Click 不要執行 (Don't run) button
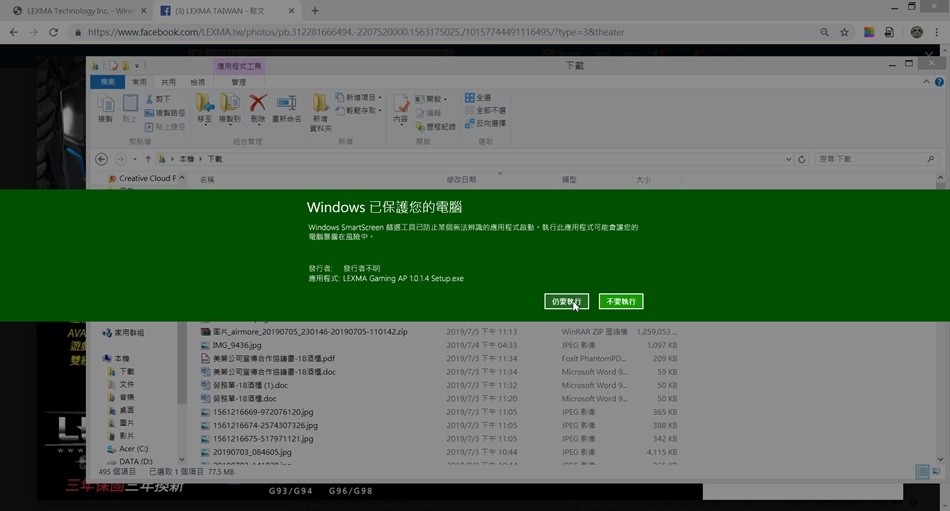This screenshot has height=511, width=950. 620,301
